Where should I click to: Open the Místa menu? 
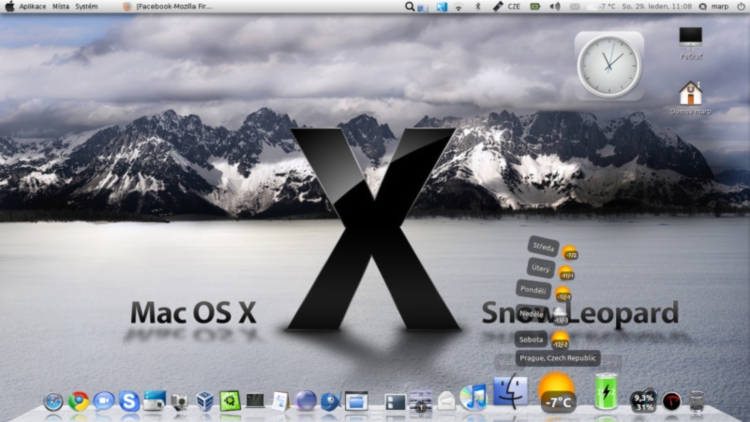point(61,7)
